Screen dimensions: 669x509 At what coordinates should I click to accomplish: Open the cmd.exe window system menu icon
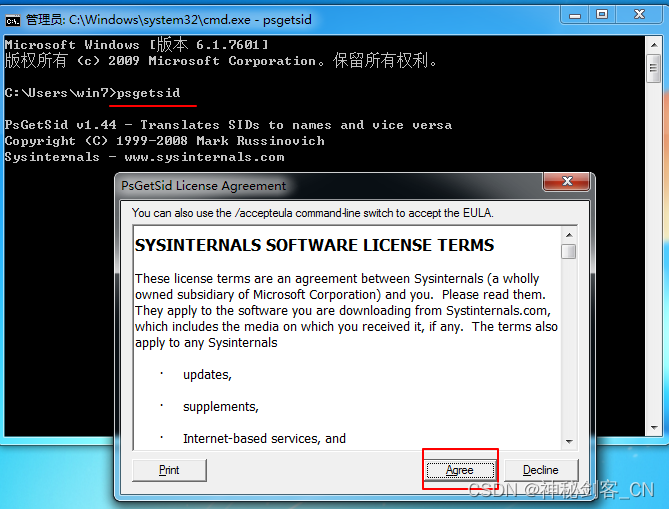pyautogui.click(x=12, y=20)
